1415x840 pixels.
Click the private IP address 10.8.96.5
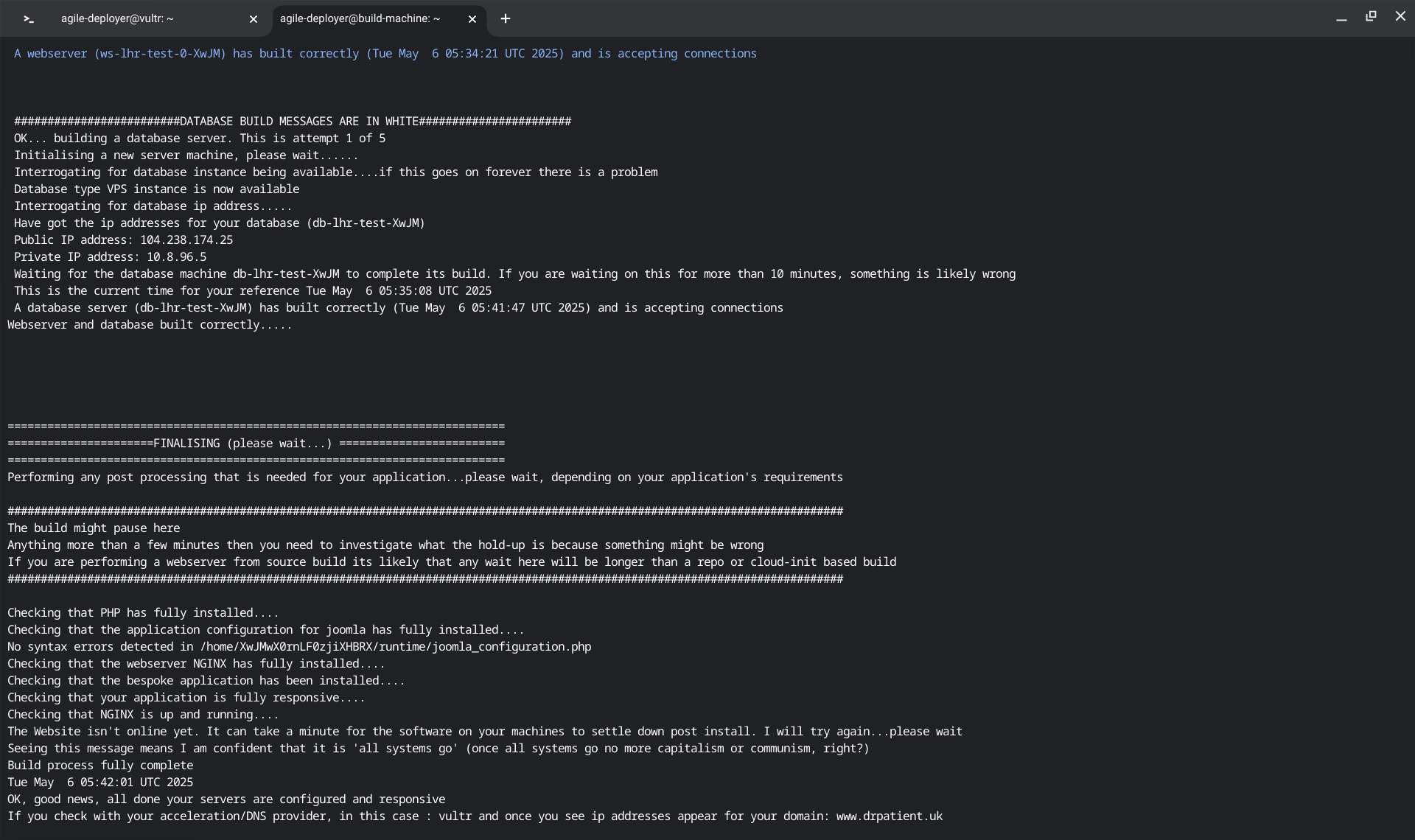click(176, 257)
